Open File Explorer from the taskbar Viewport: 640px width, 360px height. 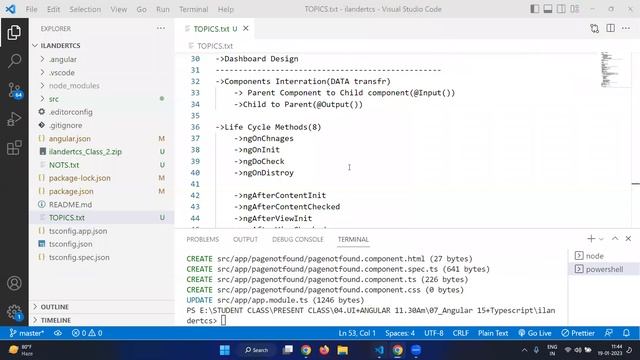pos(342,350)
